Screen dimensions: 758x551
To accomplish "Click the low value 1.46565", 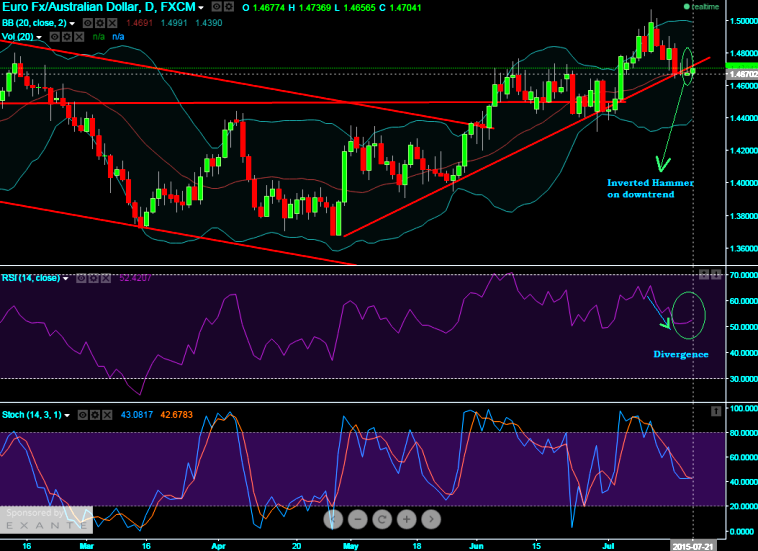I will click(360, 8).
